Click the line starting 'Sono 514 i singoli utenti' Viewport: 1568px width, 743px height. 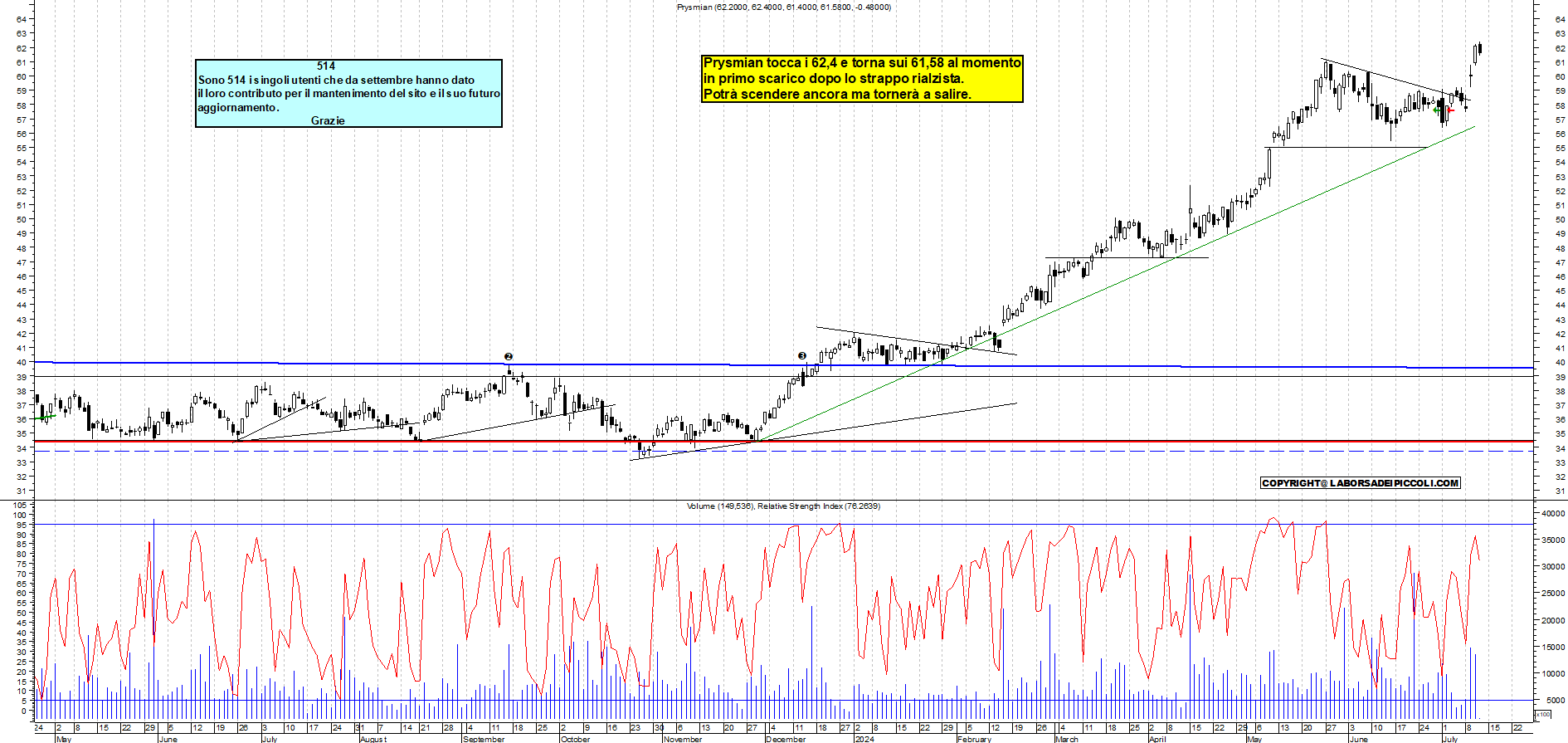point(336,80)
